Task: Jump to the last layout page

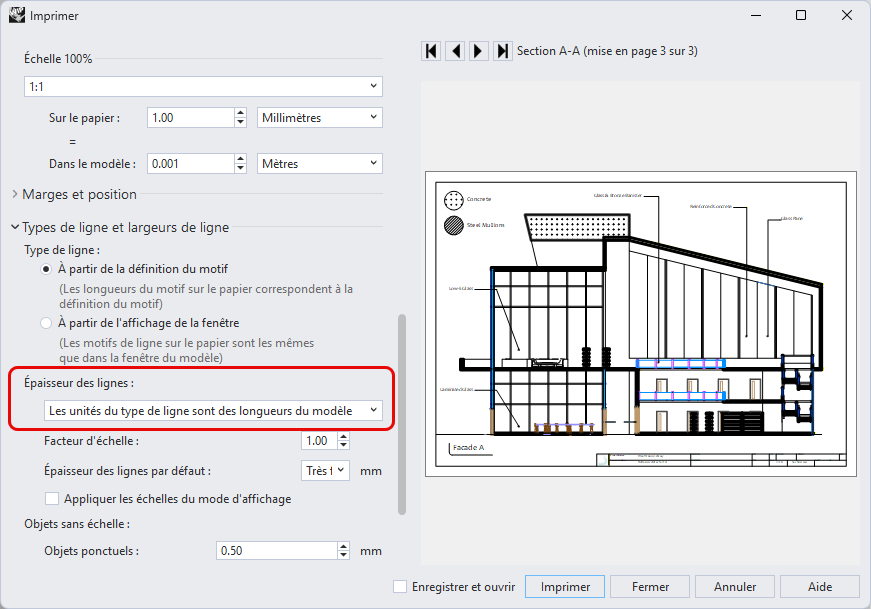Action: 503,50
